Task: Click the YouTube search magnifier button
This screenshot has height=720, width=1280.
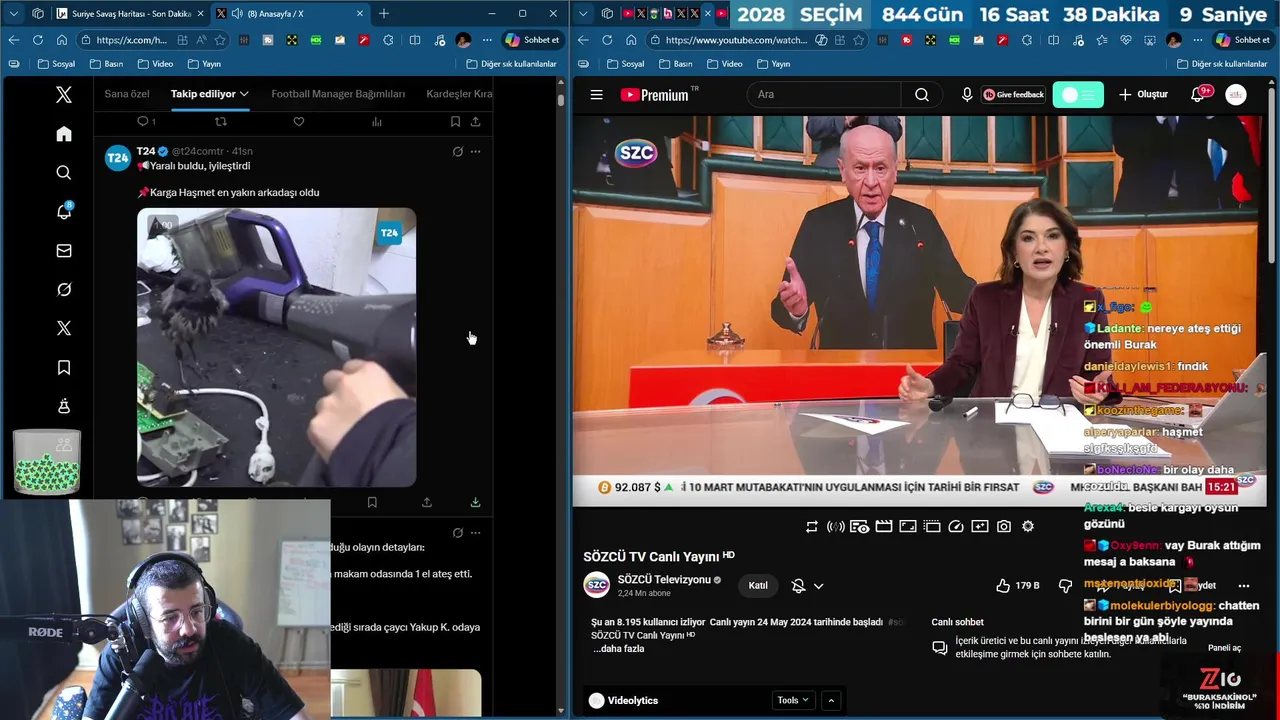Action: pos(922,95)
